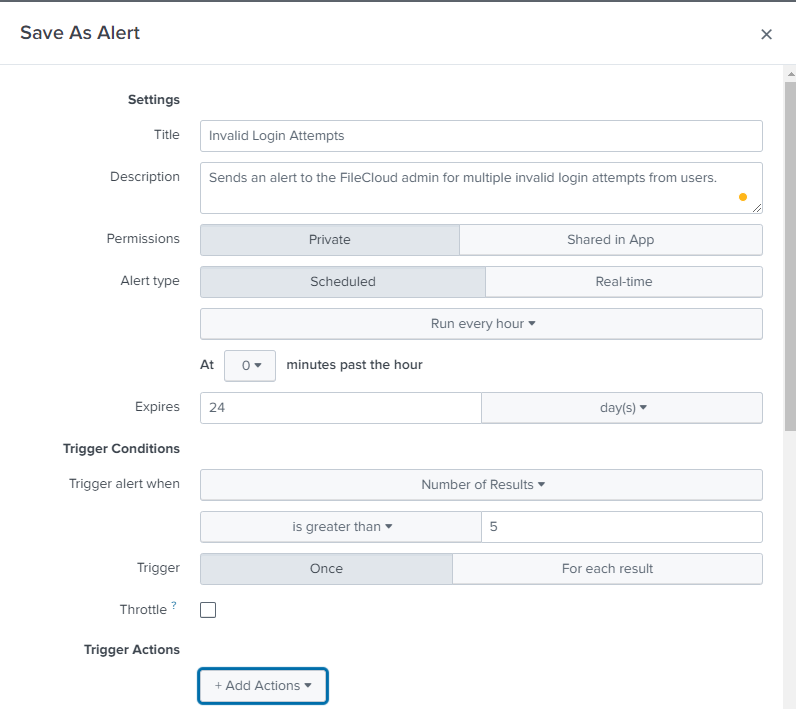Select Shared in App permissions
This screenshot has height=709, width=796.
pos(610,240)
